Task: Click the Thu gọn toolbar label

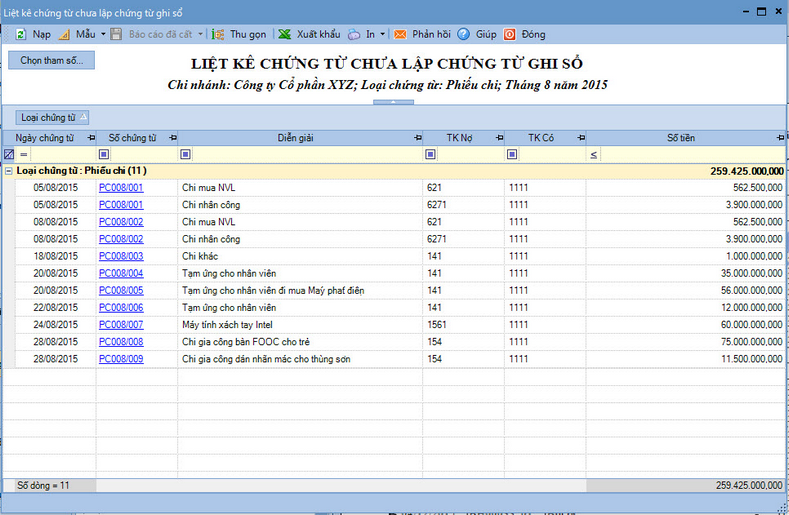Action: [248, 34]
